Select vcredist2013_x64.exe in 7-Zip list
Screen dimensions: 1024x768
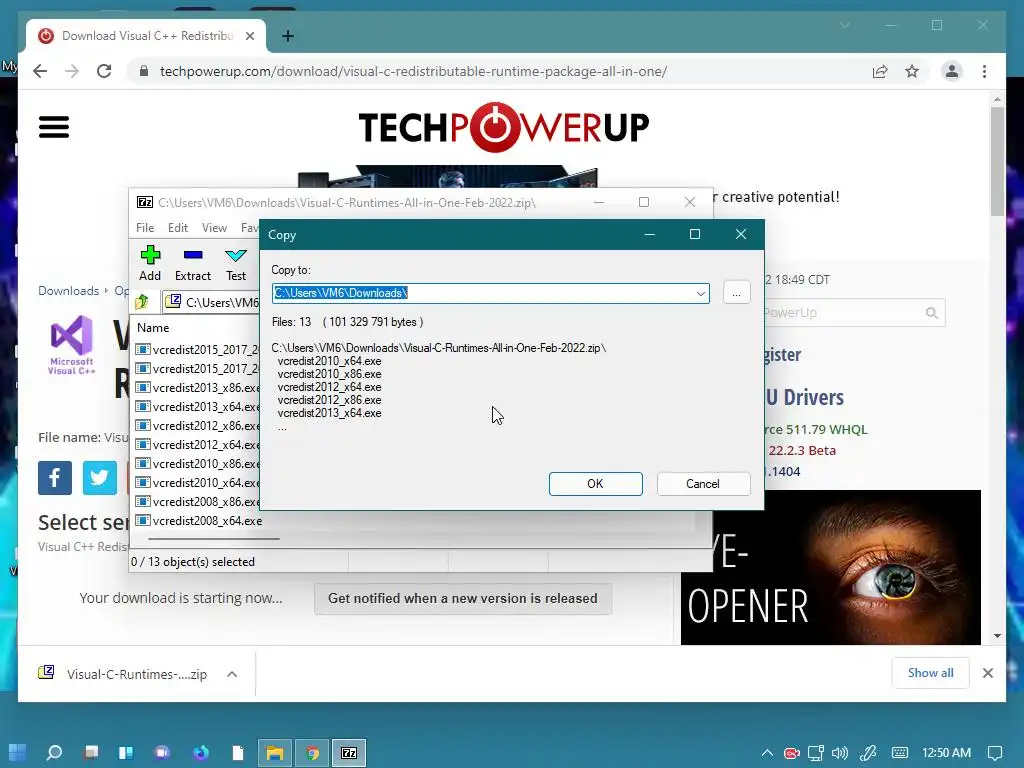(198, 407)
